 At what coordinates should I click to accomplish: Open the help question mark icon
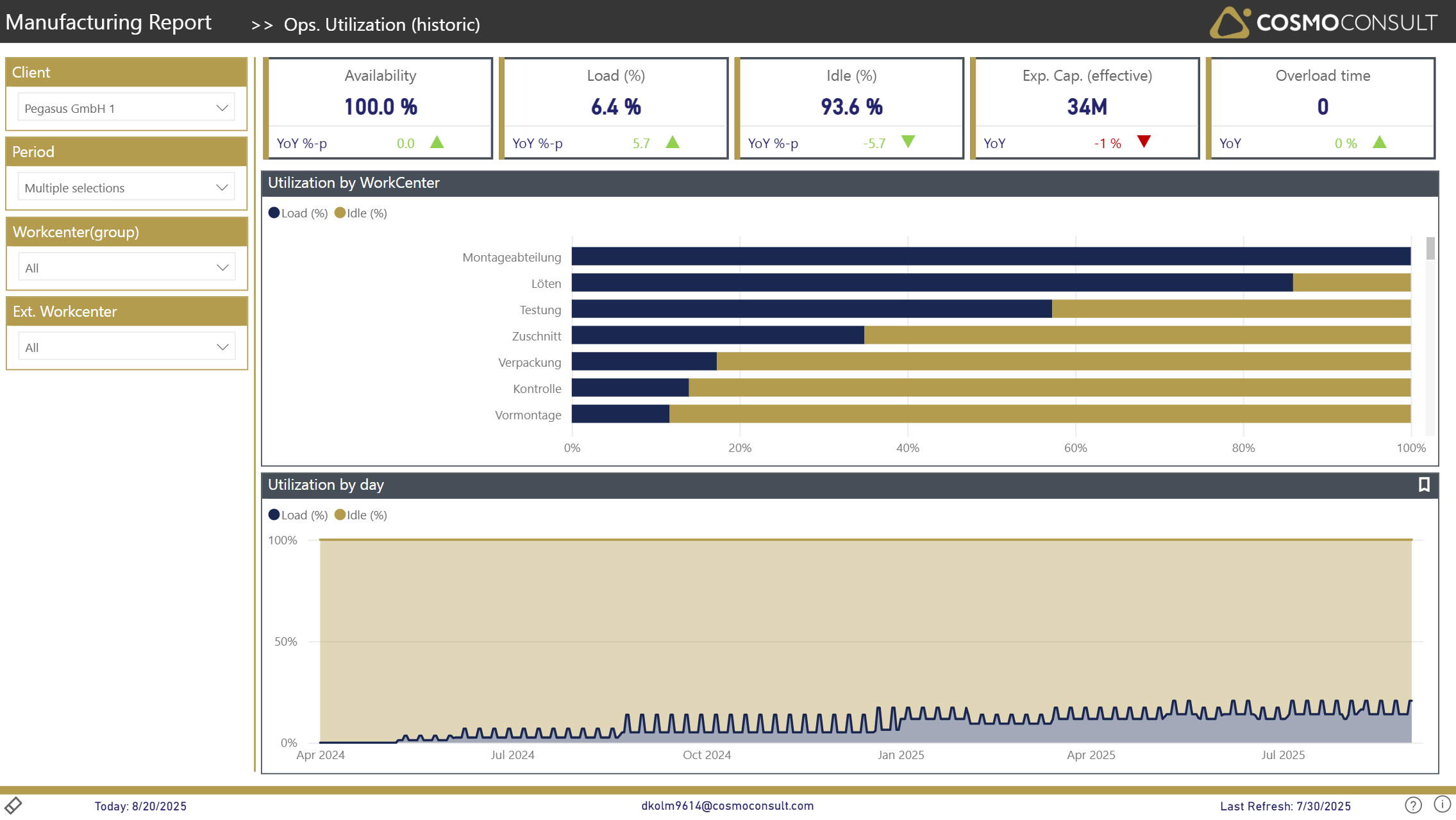[1413, 805]
